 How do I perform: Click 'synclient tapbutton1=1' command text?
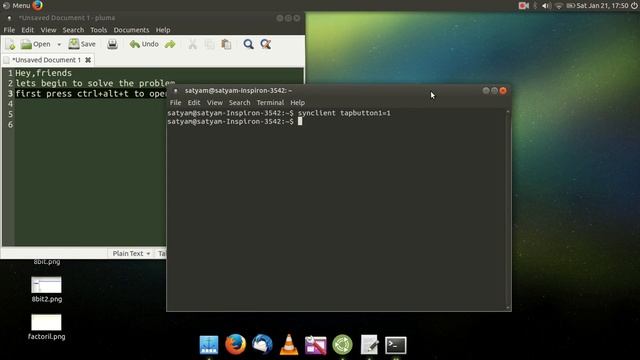pyautogui.click(x=344, y=113)
